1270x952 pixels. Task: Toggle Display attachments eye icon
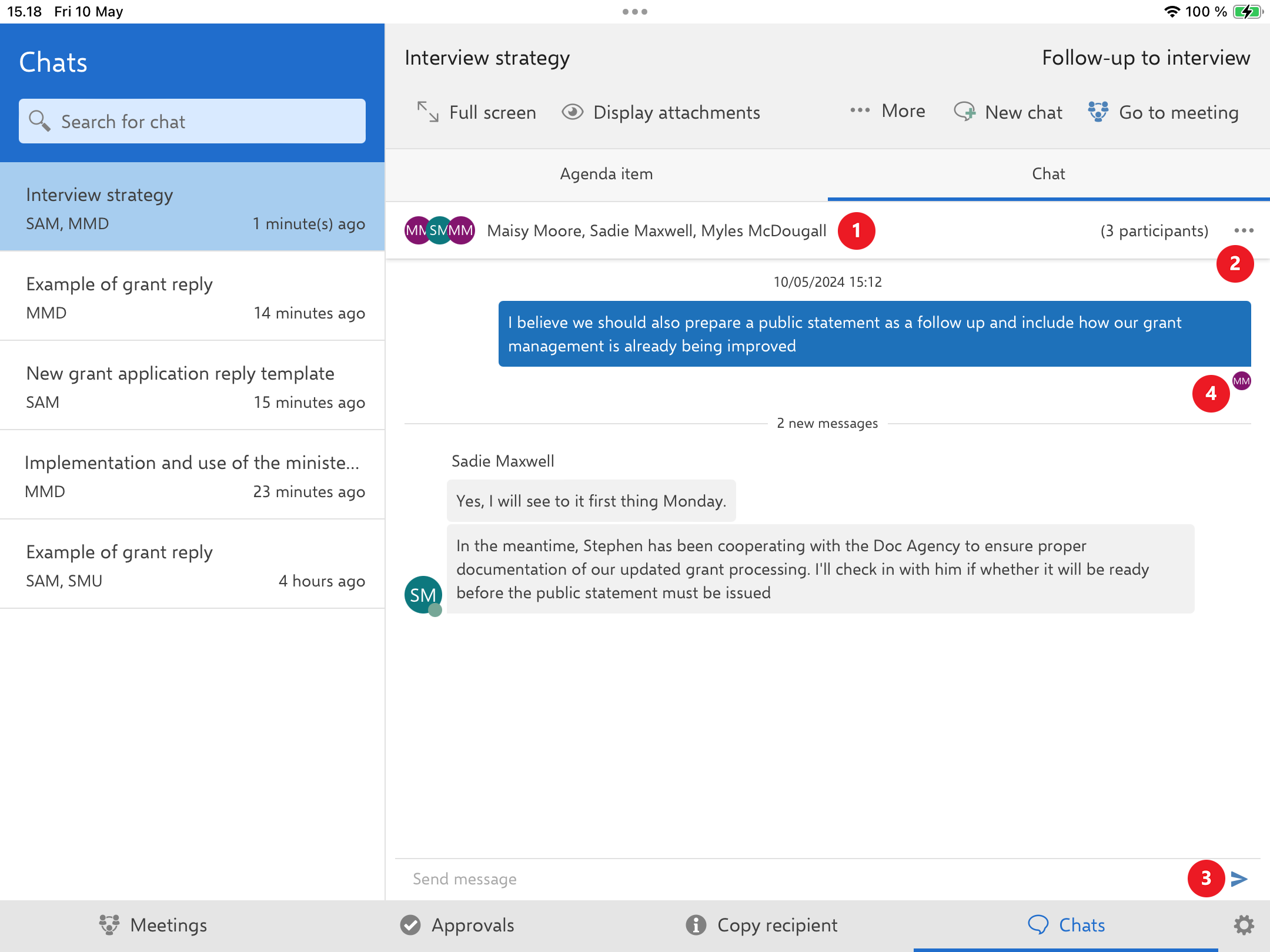pyautogui.click(x=572, y=112)
